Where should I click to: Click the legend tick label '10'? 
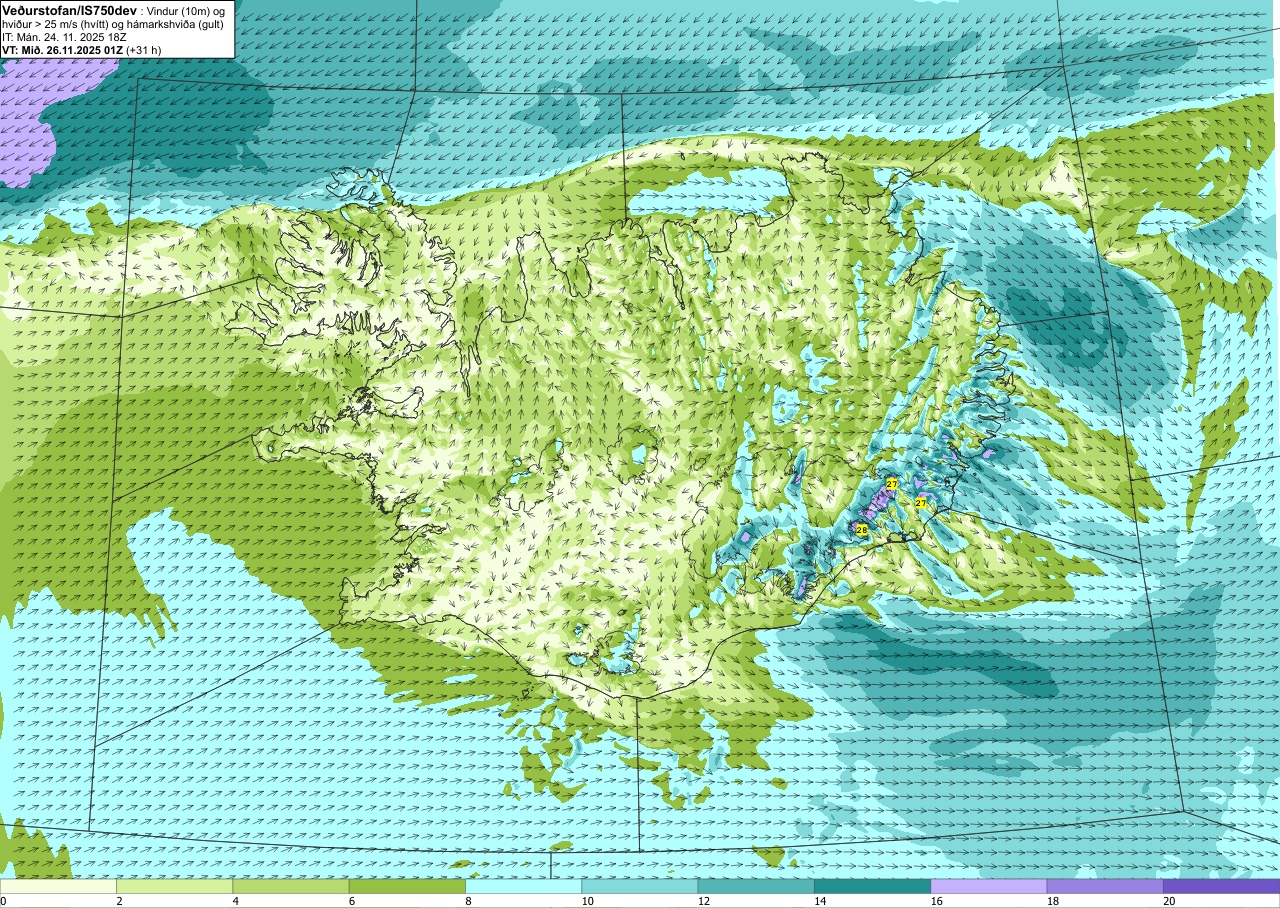[x=588, y=901]
